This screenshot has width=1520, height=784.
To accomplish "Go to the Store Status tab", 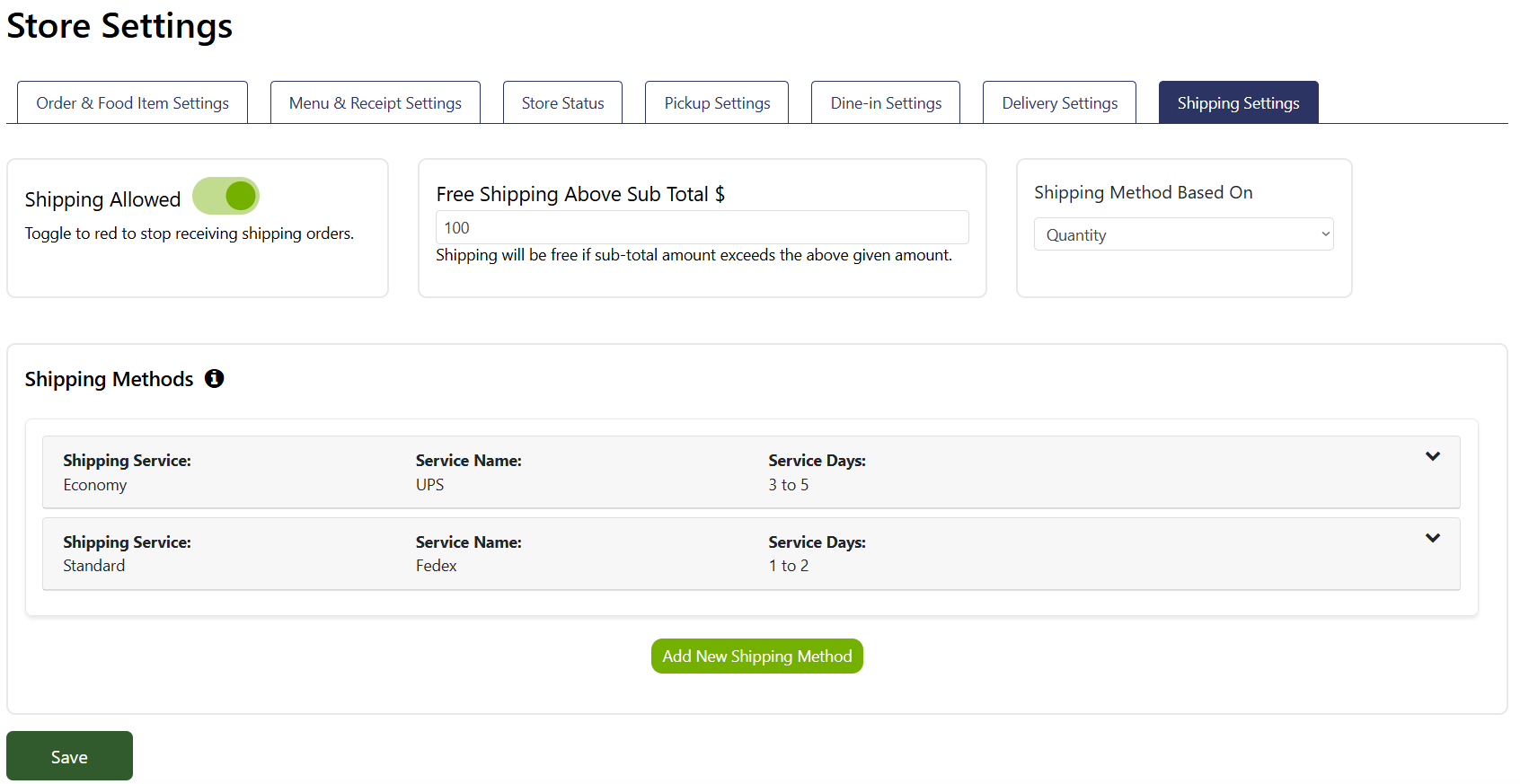I will pyautogui.click(x=562, y=103).
